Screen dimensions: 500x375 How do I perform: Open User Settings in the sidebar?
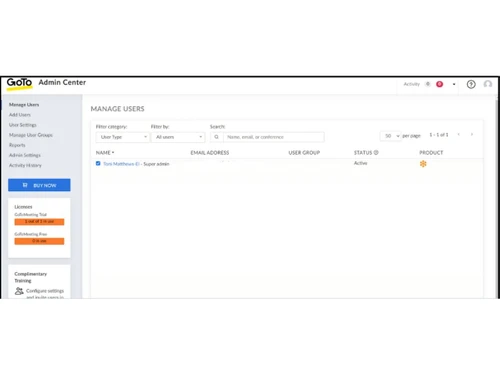[23, 125]
